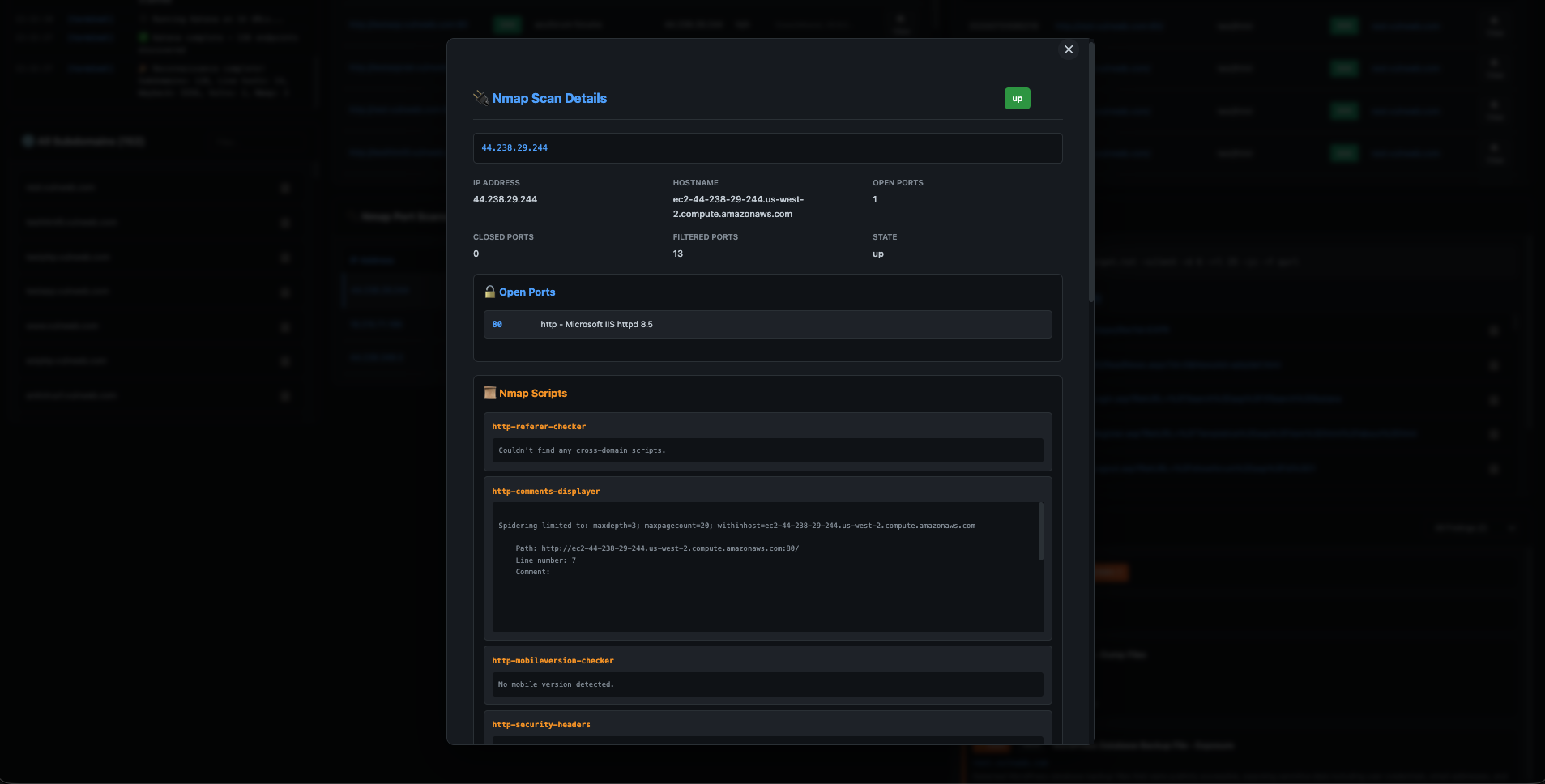Select the ec2-44-238-29-244 hostname value
The height and width of the screenshot is (784, 1545).
738,207
